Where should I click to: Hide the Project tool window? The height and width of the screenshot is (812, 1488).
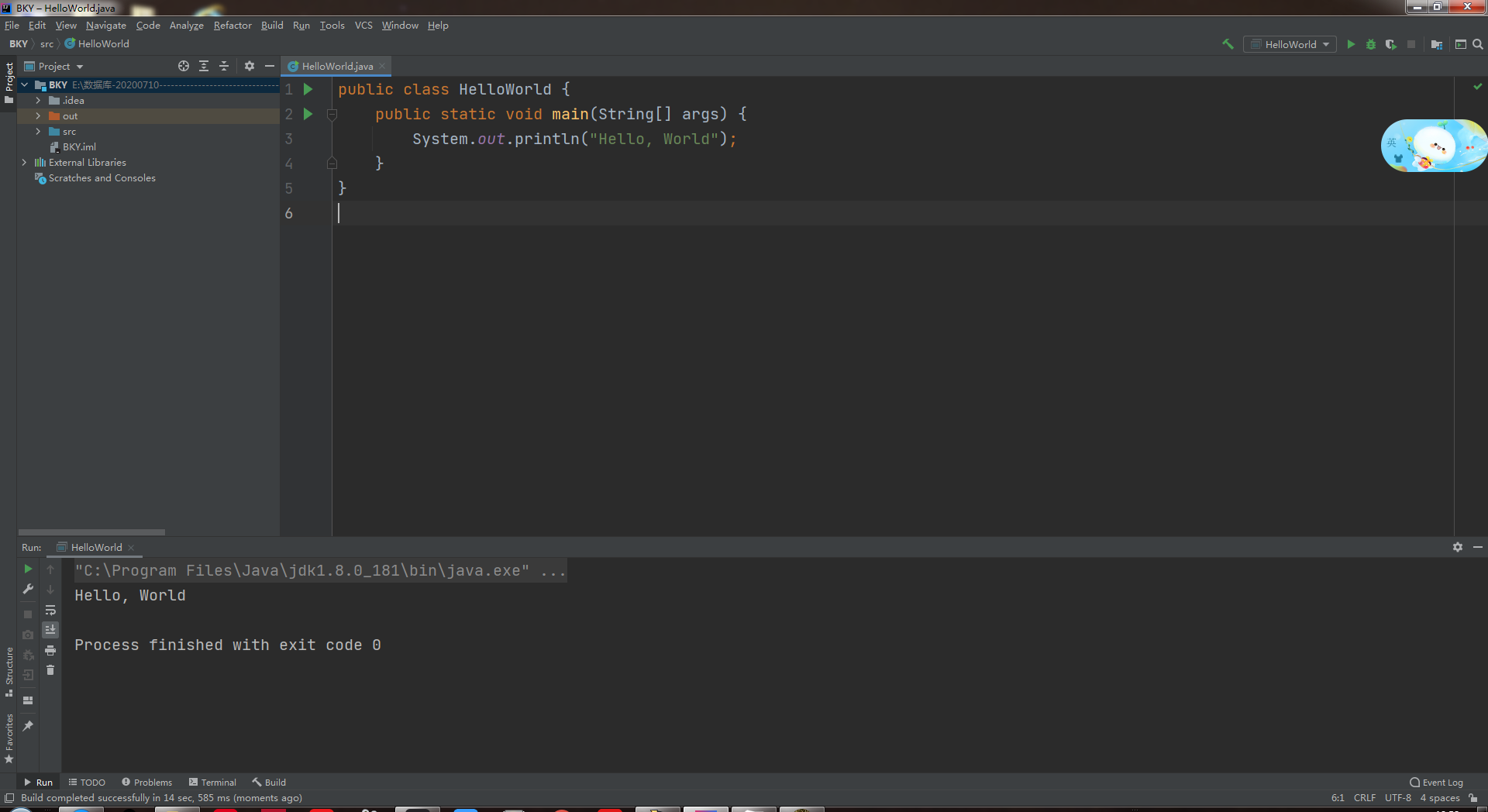[x=270, y=66]
